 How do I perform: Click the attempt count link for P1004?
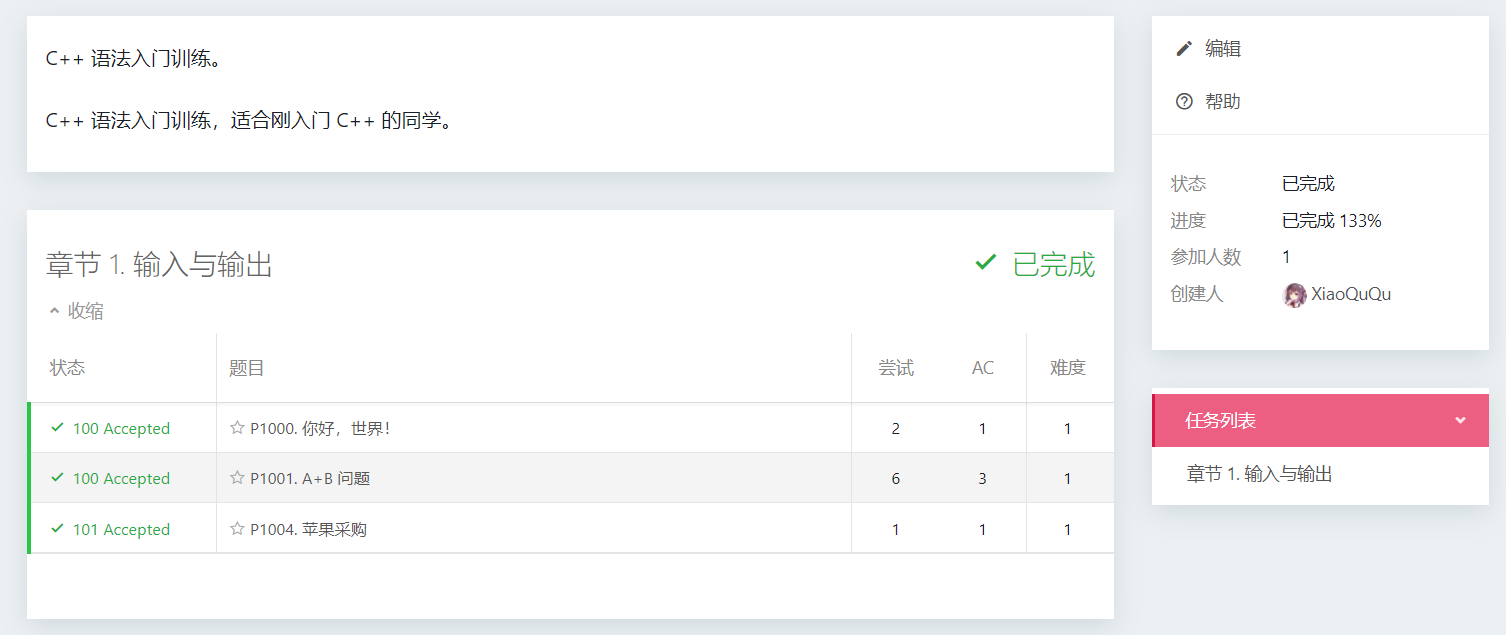click(895, 528)
